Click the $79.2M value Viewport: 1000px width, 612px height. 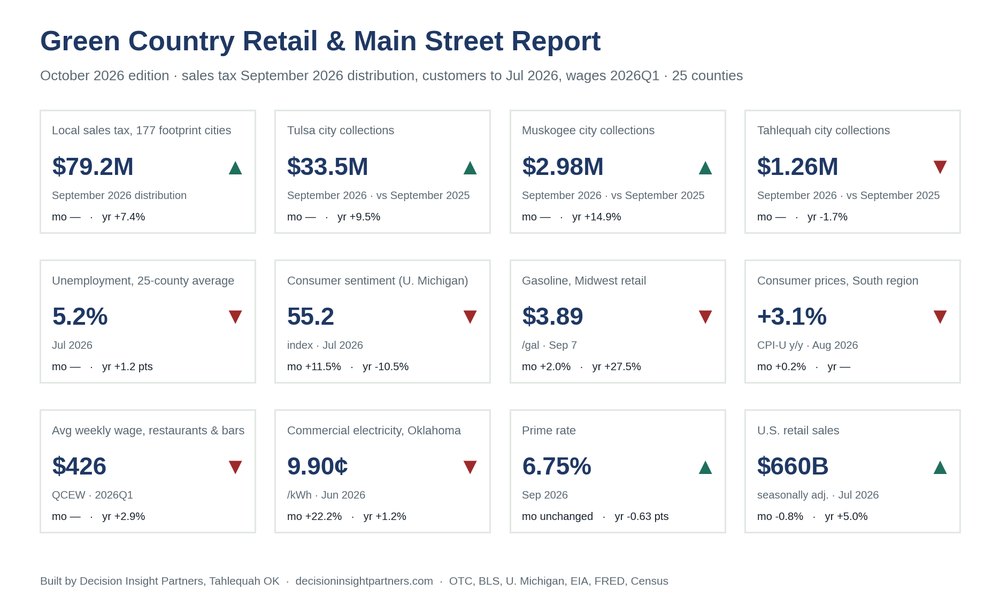point(92,166)
